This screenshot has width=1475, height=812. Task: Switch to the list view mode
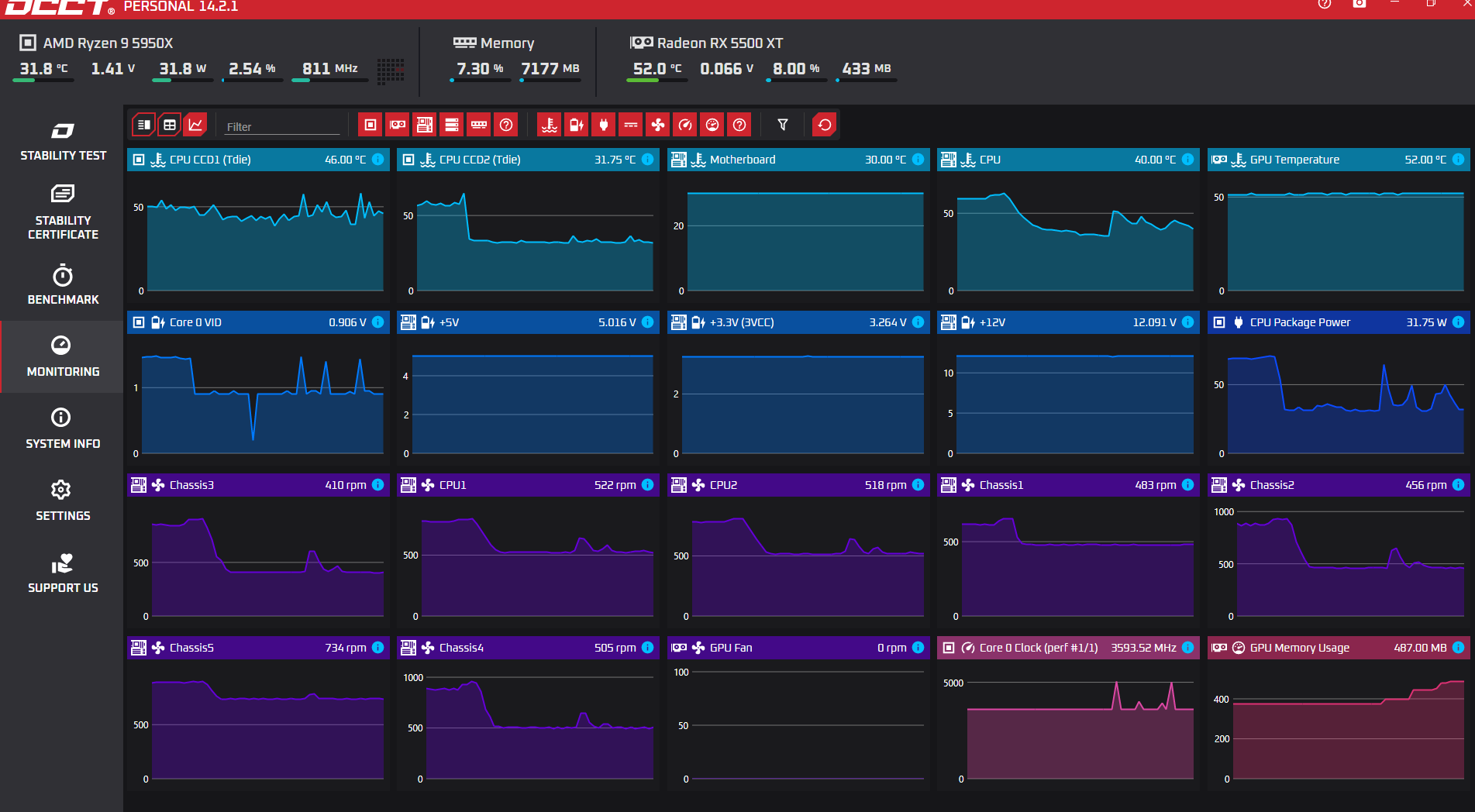(144, 125)
